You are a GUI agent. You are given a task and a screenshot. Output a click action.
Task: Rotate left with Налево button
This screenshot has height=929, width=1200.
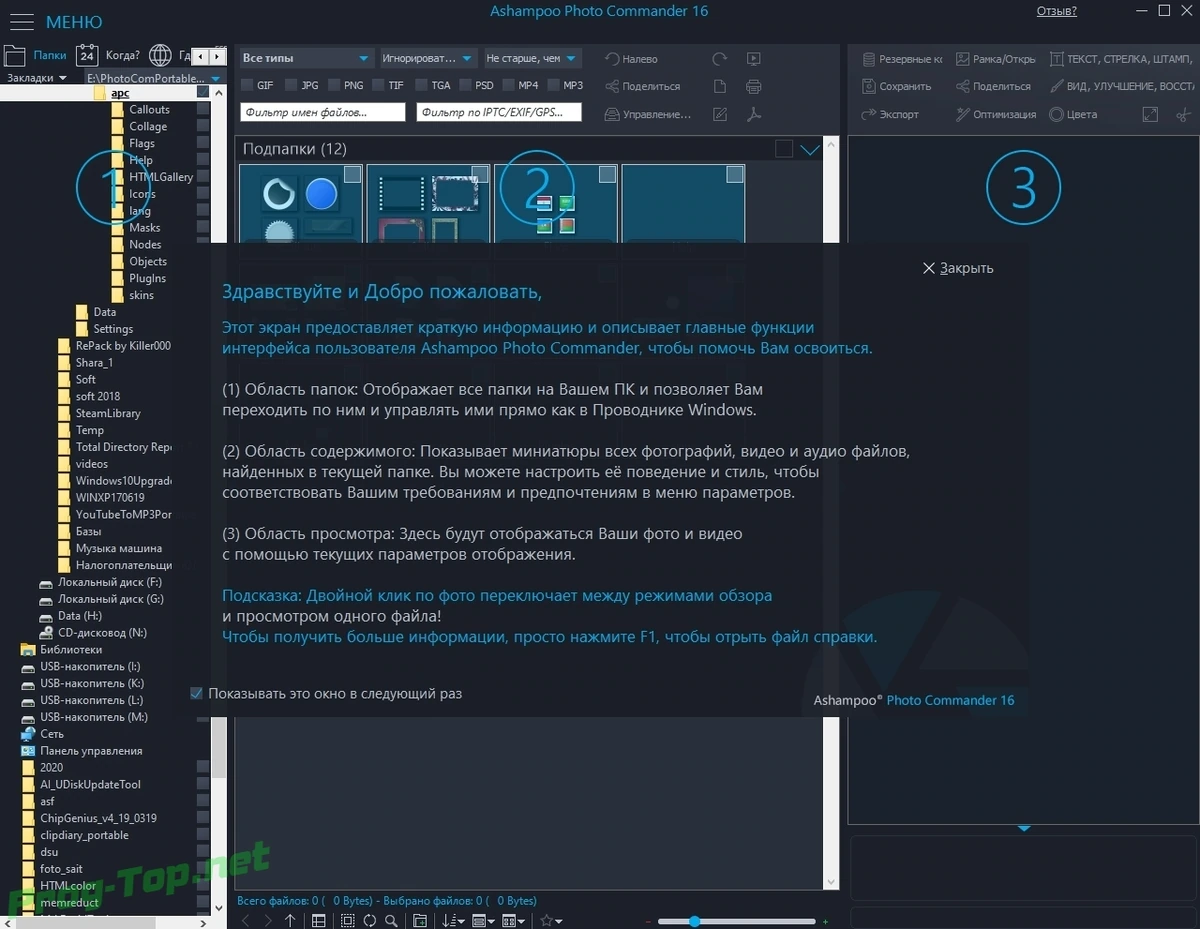632,59
